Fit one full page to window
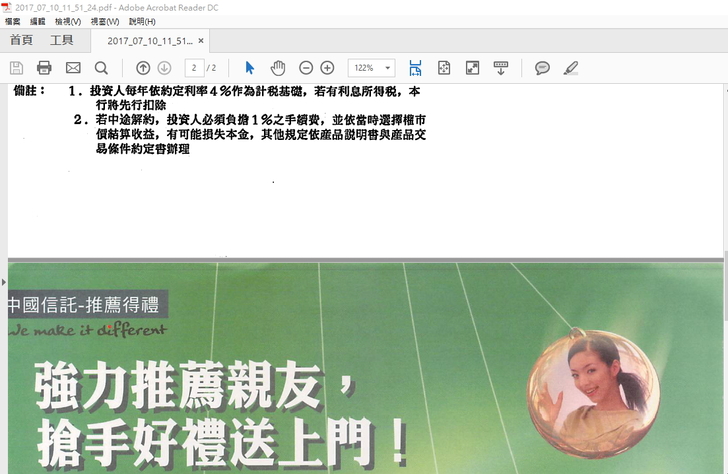Image resolution: width=728 pixels, height=474 pixels. point(444,68)
